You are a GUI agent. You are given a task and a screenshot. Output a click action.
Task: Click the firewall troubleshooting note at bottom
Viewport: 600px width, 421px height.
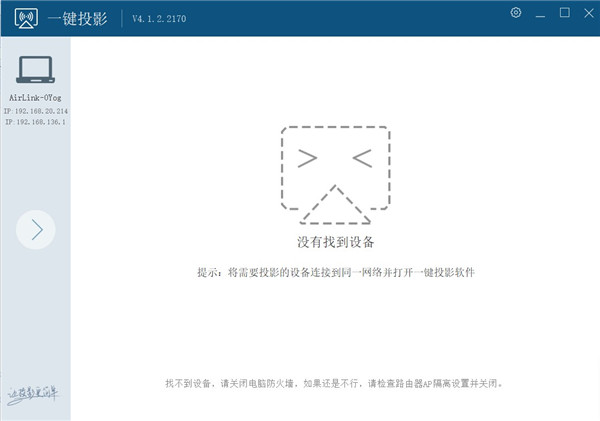(334, 383)
